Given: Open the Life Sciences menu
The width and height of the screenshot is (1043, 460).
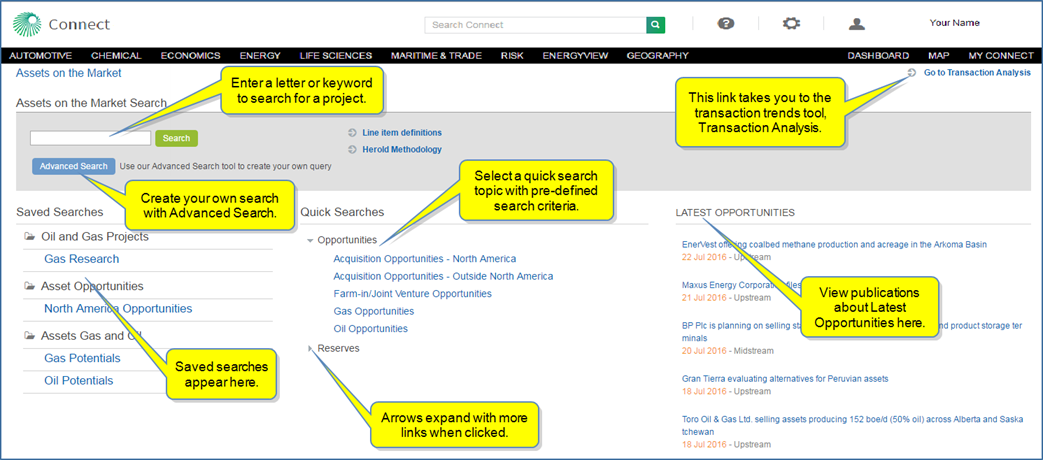Looking at the screenshot, I should coord(336,56).
